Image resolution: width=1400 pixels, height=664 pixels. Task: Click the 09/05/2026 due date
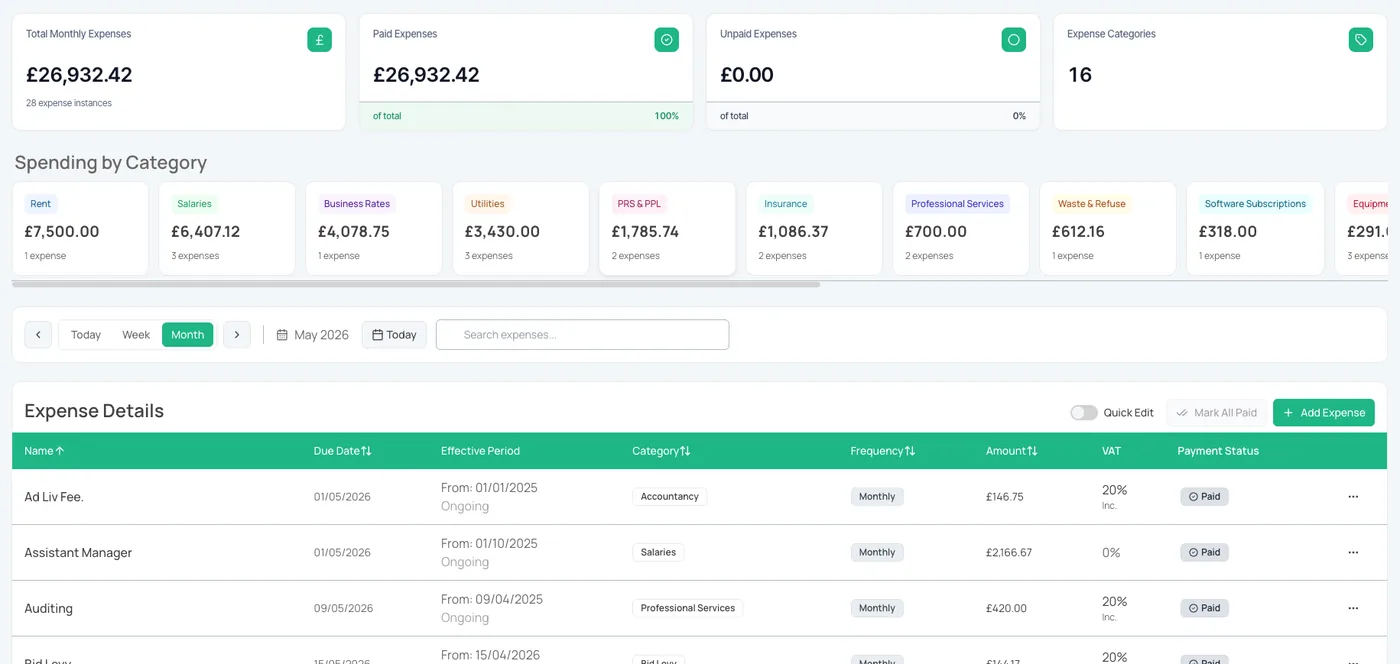[x=343, y=608]
